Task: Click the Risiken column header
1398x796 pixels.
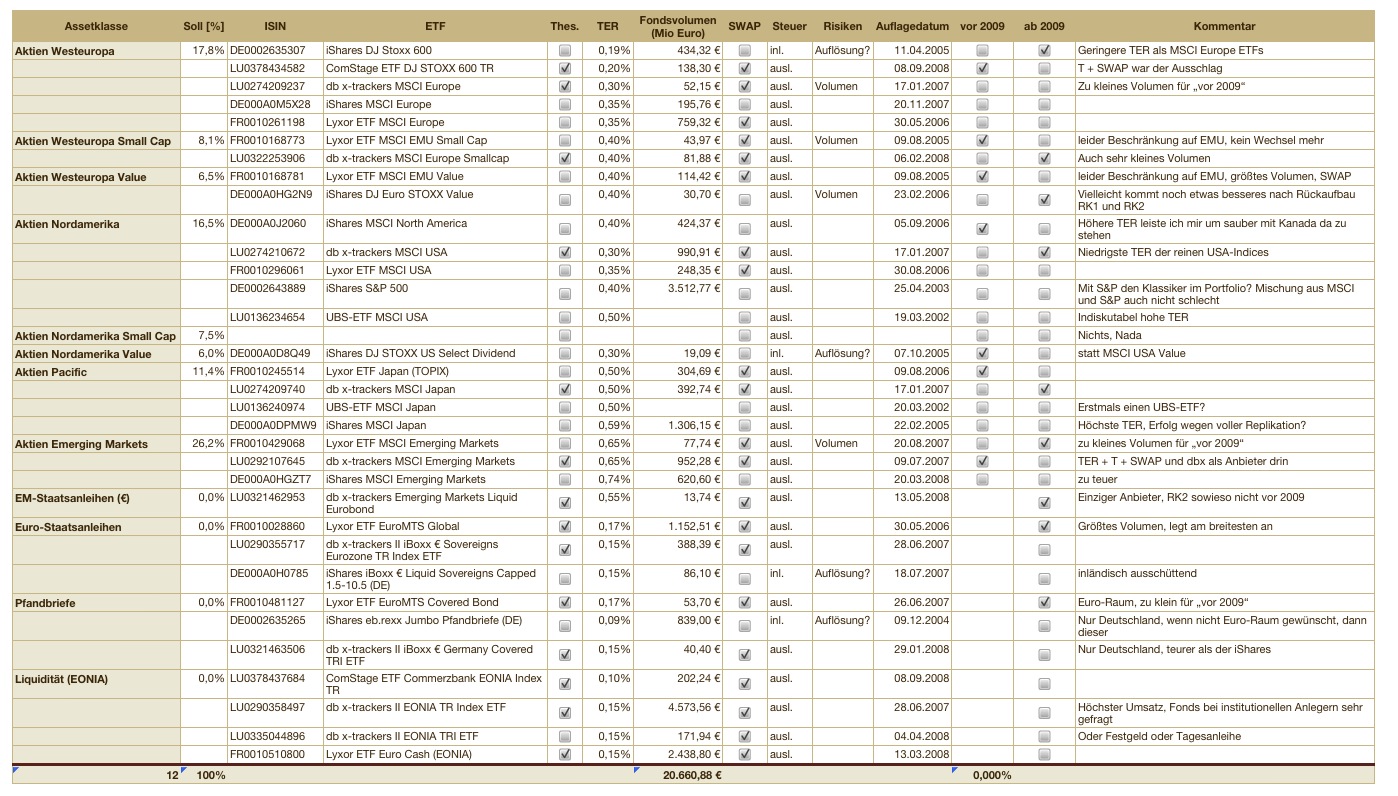Action: point(843,26)
